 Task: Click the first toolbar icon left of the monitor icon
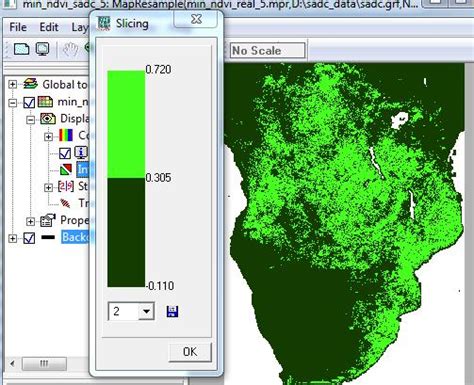pos(22,49)
